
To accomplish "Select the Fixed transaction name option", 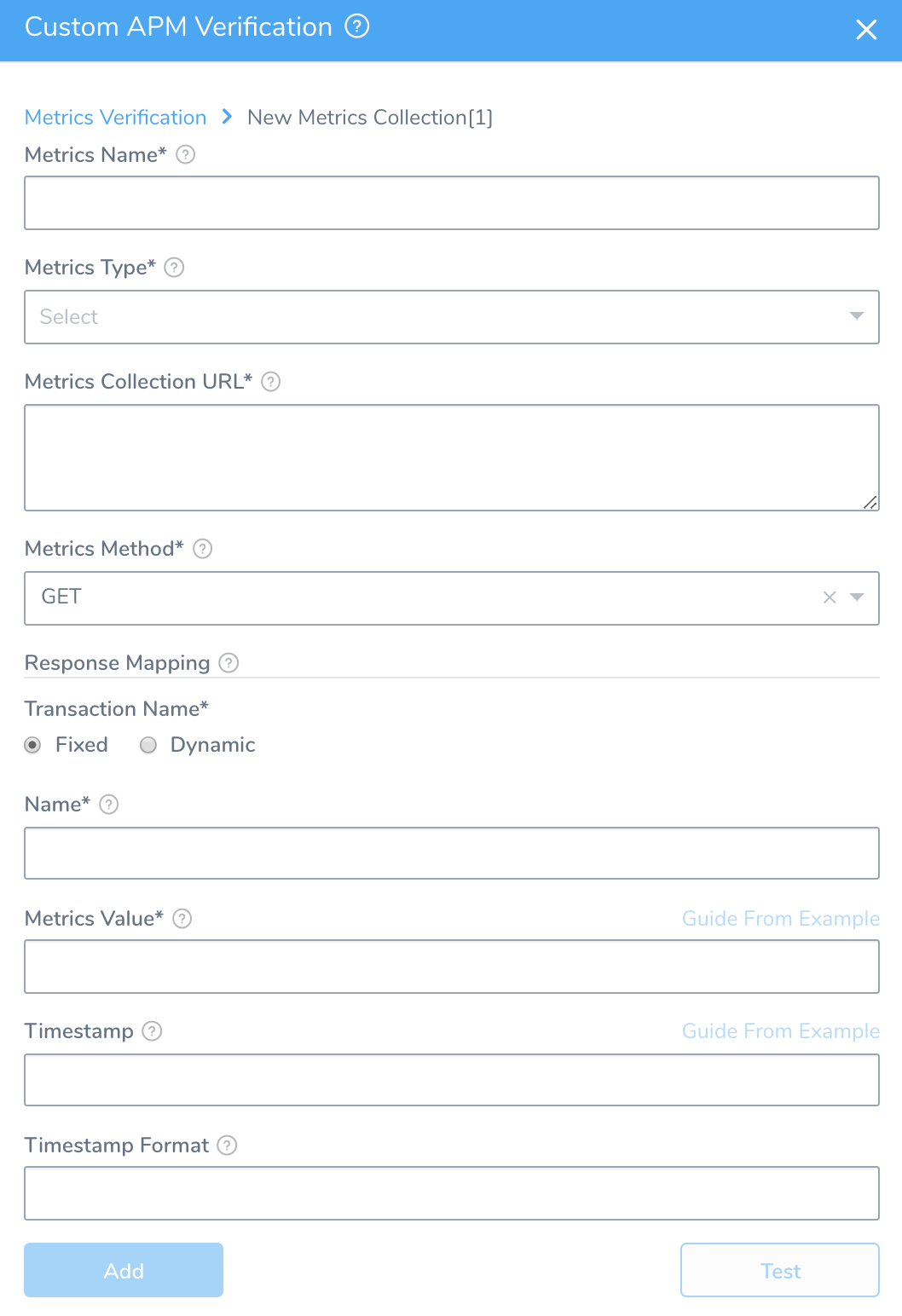I will [32, 745].
